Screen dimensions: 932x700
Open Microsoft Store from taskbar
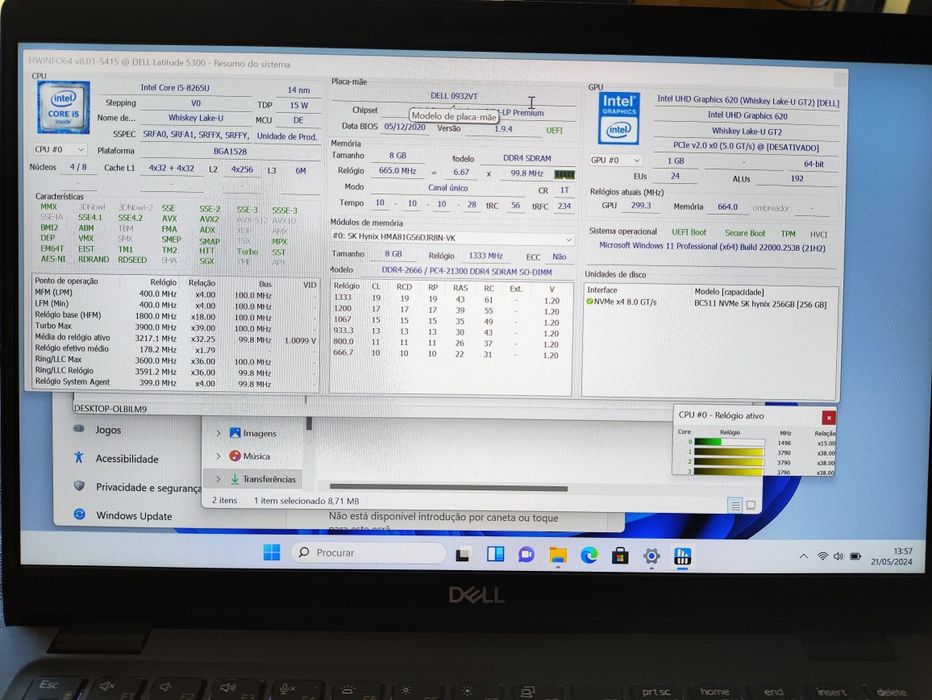[x=620, y=556]
